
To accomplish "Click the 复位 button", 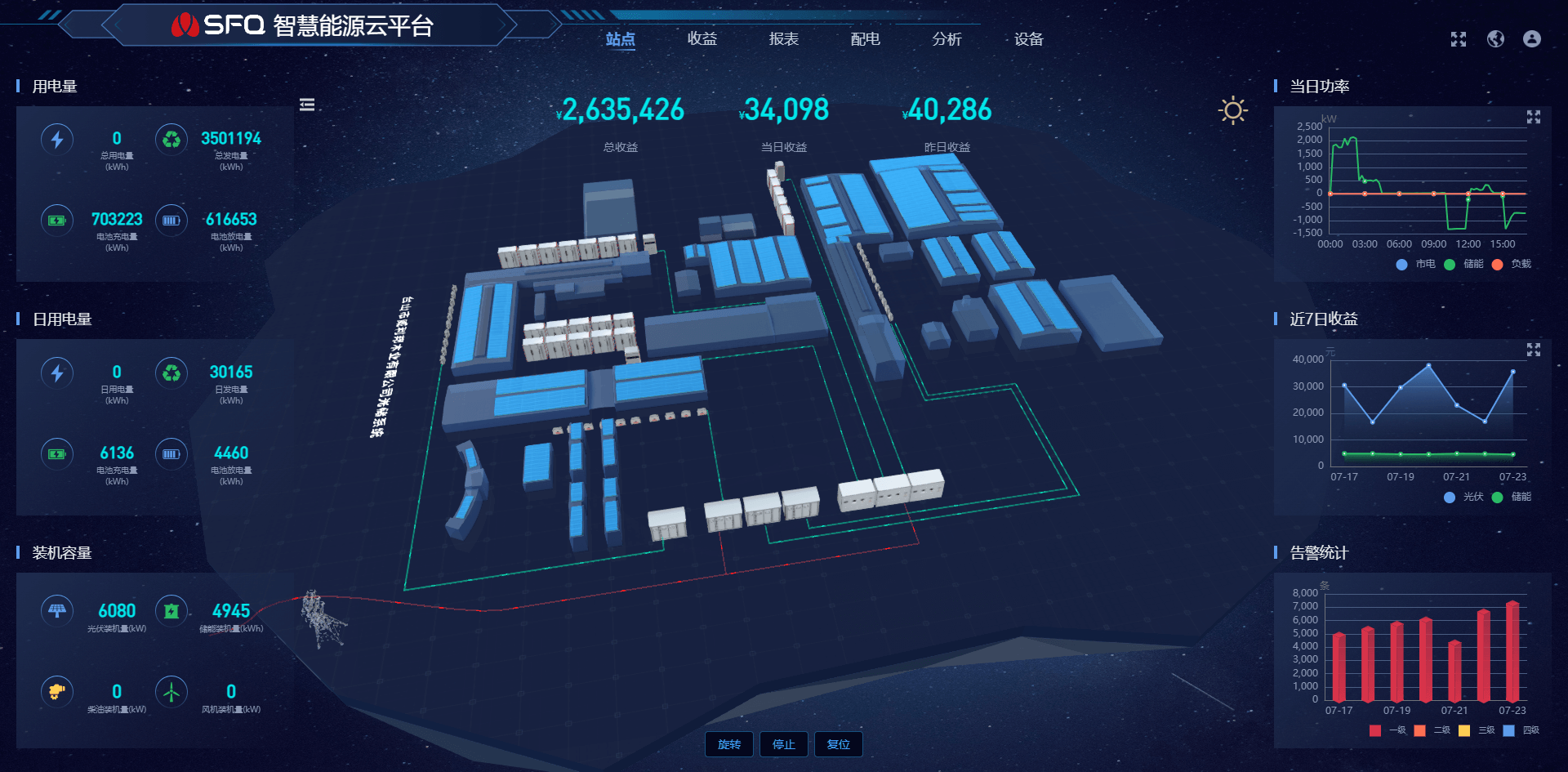I will (839, 744).
